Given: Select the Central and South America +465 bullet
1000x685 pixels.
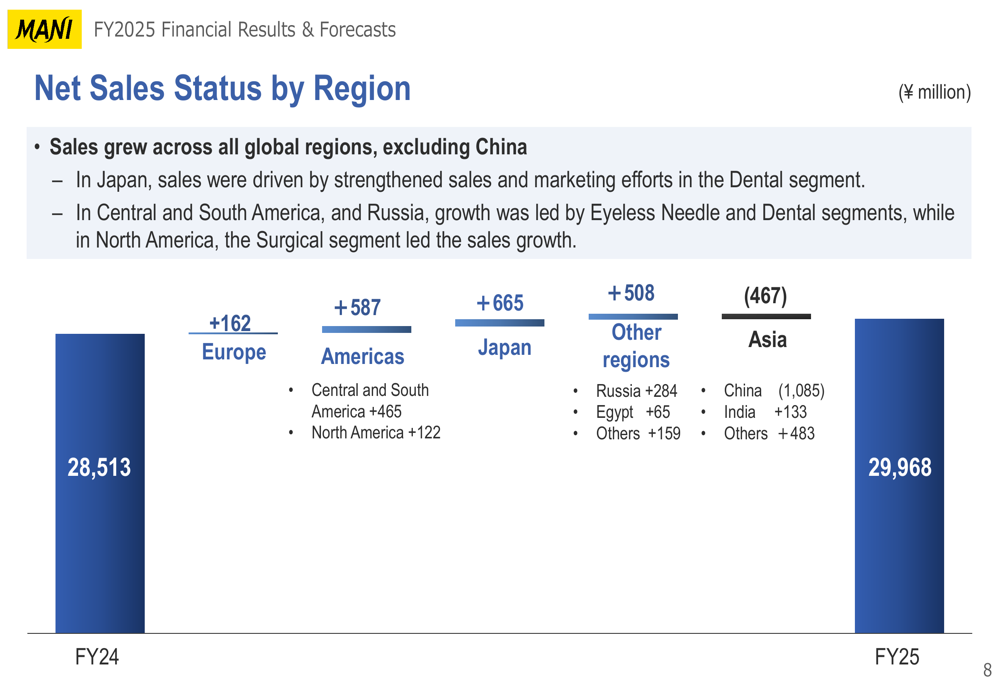Looking at the screenshot, I should (x=369, y=401).
